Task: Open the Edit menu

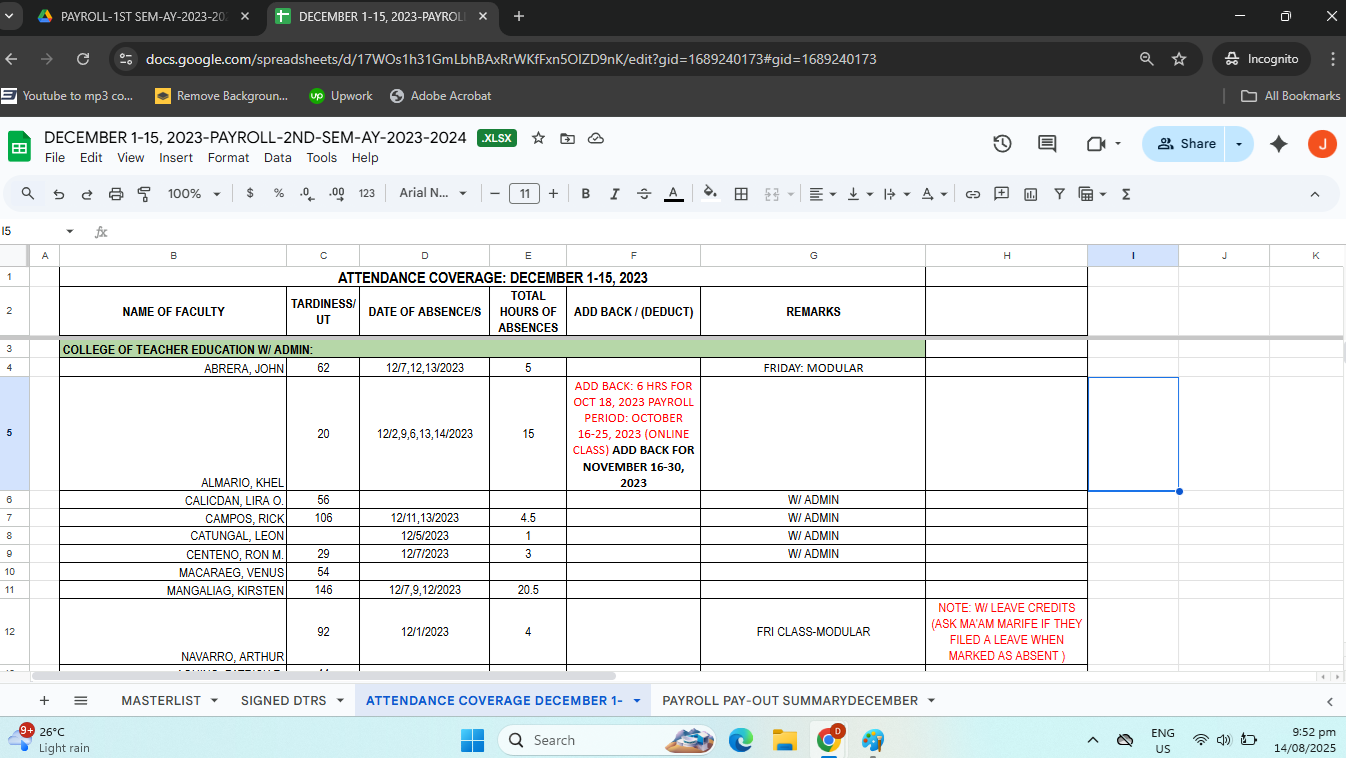Action: coord(91,158)
